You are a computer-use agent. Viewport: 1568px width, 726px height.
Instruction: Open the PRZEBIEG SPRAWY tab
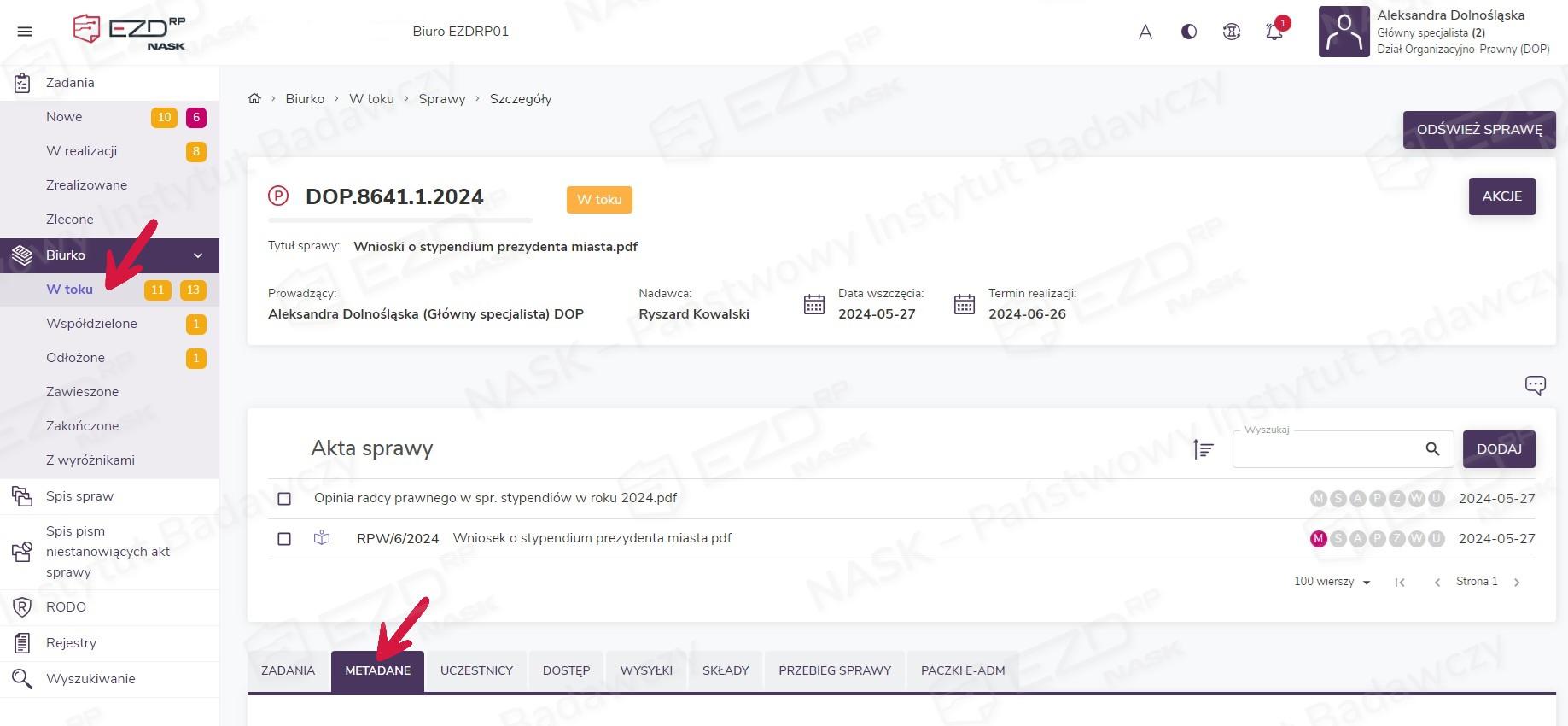(834, 670)
